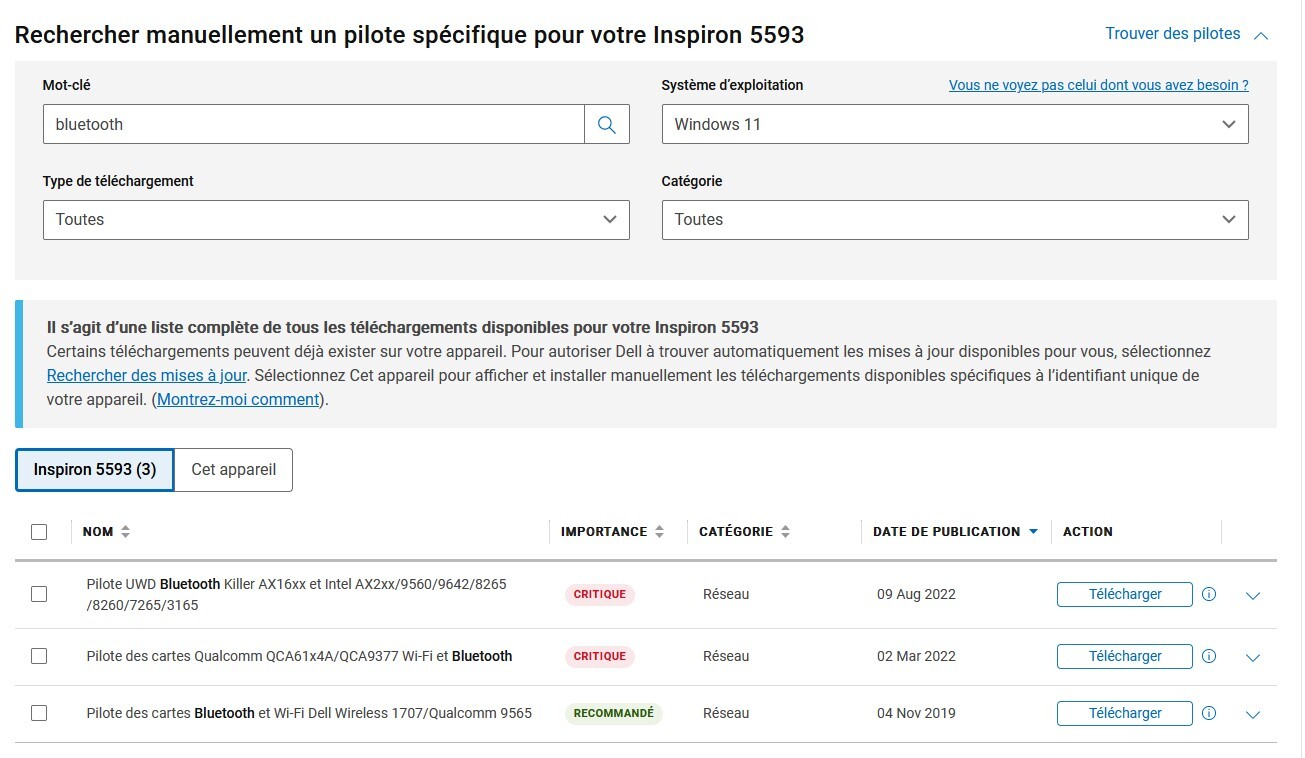This screenshot has width=1305, height=758.
Task: Click the keyword search magnifier icon
Action: pos(606,125)
